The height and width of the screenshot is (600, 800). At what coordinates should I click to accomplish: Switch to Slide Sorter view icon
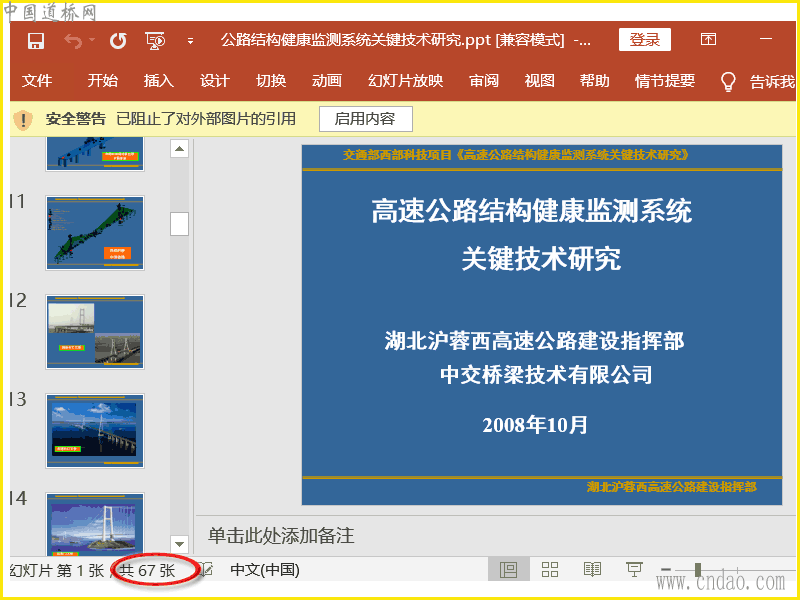pyautogui.click(x=550, y=569)
